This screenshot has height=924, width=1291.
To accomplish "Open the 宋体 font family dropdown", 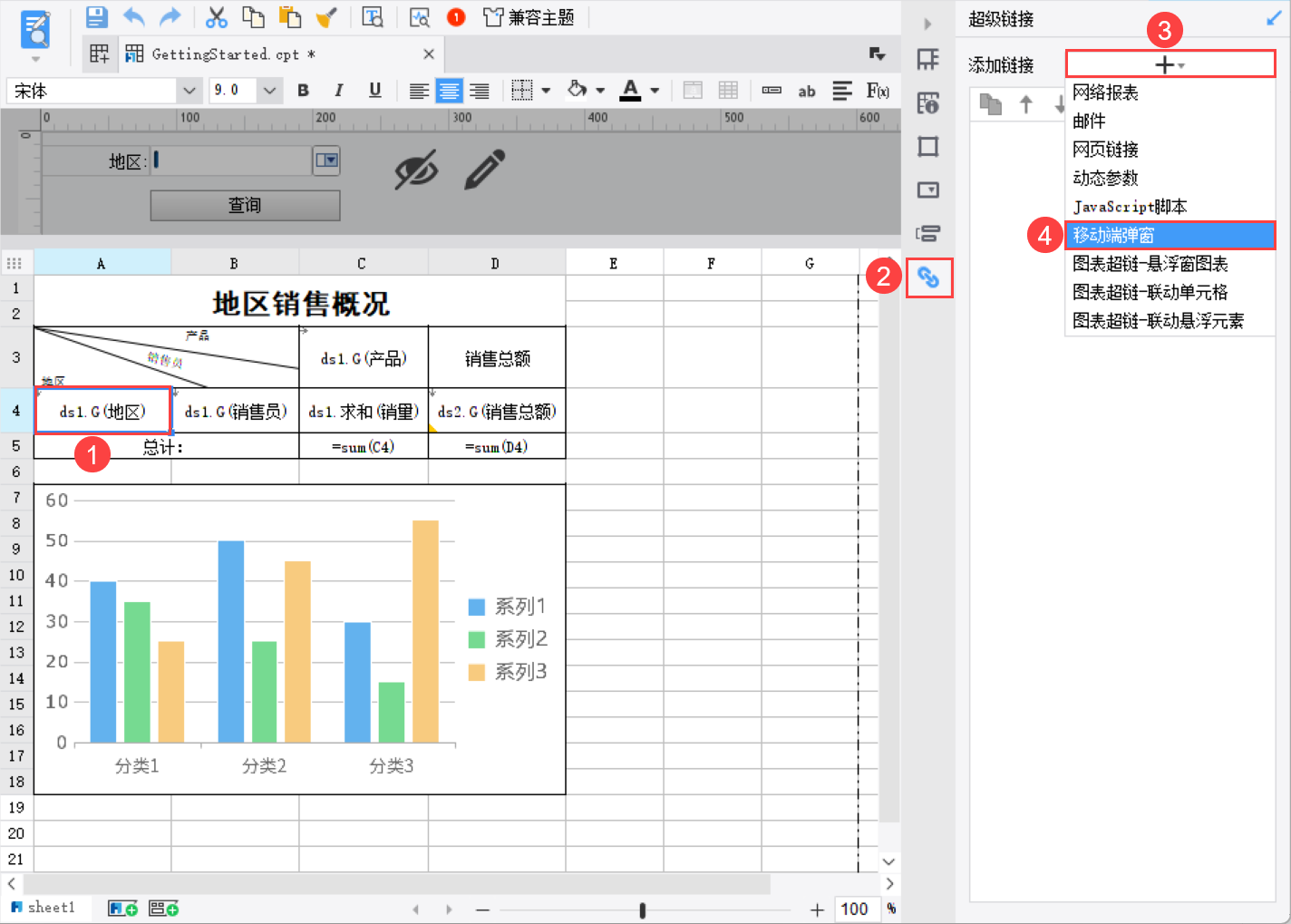I will pyautogui.click(x=189, y=90).
